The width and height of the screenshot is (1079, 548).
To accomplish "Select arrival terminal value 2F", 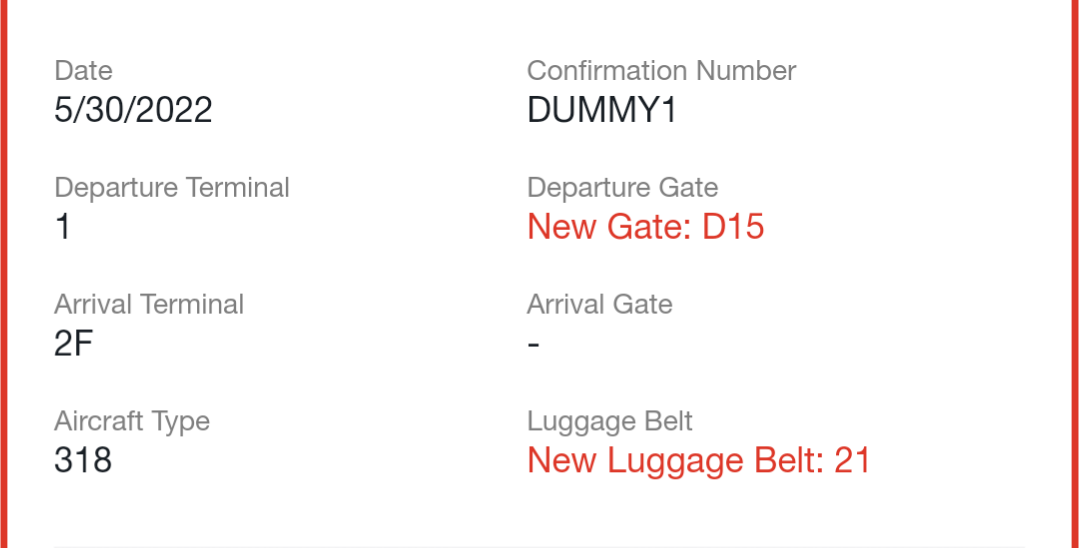I will point(73,344).
